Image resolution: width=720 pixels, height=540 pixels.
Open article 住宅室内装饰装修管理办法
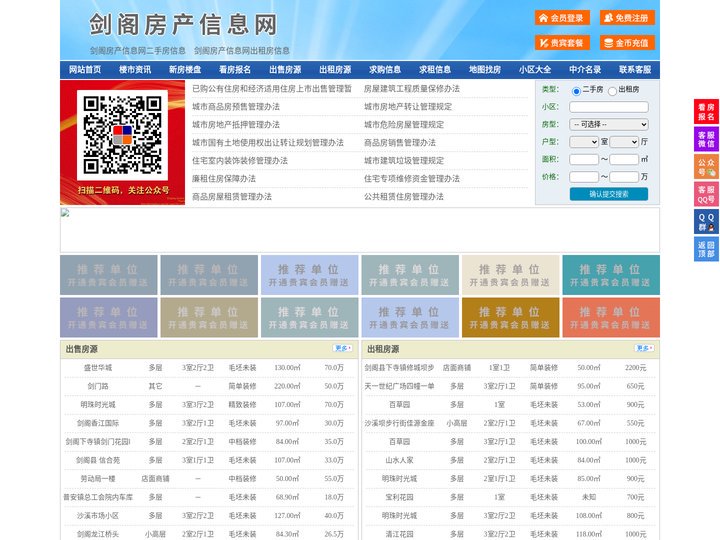click(x=240, y=161)
